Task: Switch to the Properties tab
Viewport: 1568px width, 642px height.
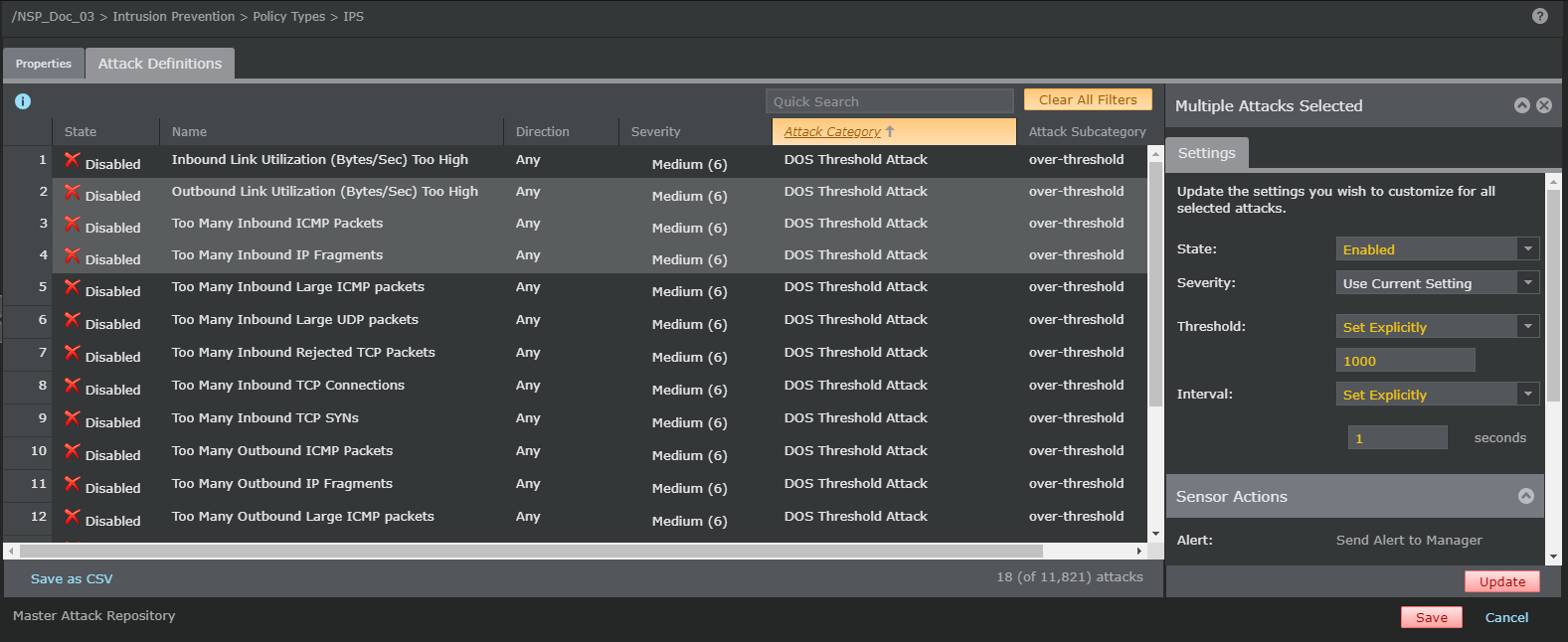Action: (44, 64)
